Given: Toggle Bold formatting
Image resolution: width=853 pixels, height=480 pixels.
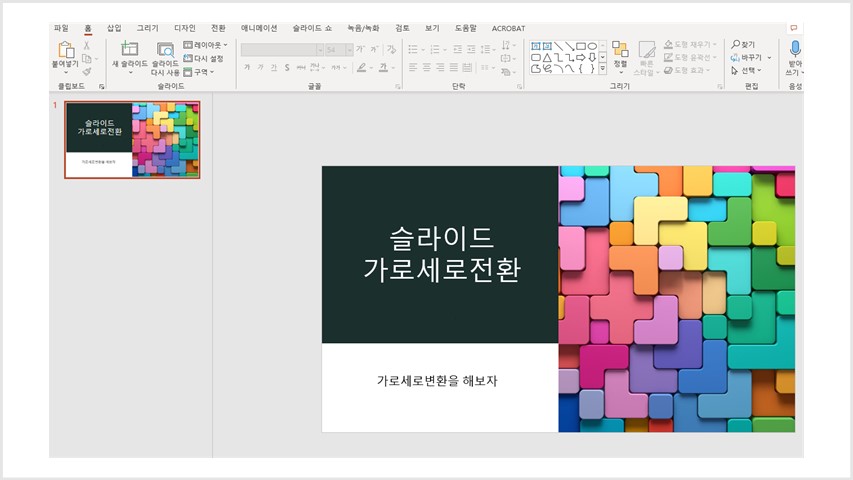Looking at the screenshot, I should (x=247, y=67).
